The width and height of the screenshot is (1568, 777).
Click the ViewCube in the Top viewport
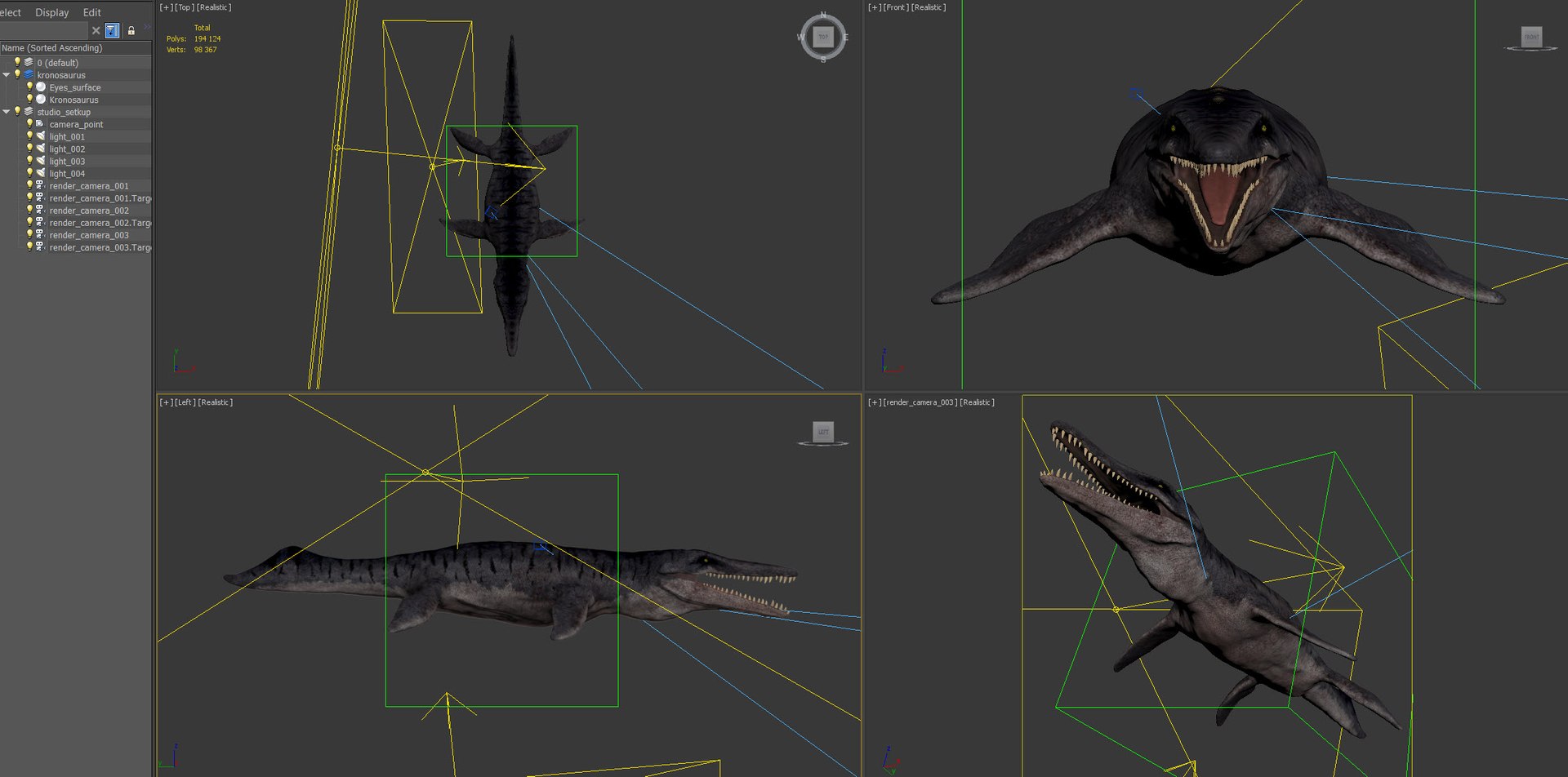pos(823,37)
